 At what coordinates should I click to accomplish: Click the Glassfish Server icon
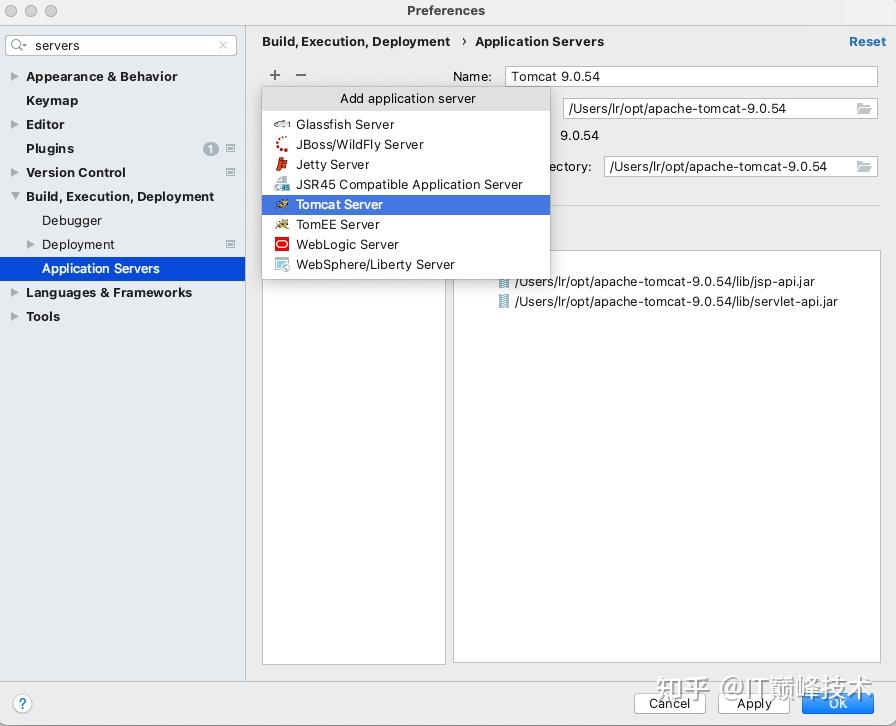[282, 124]
